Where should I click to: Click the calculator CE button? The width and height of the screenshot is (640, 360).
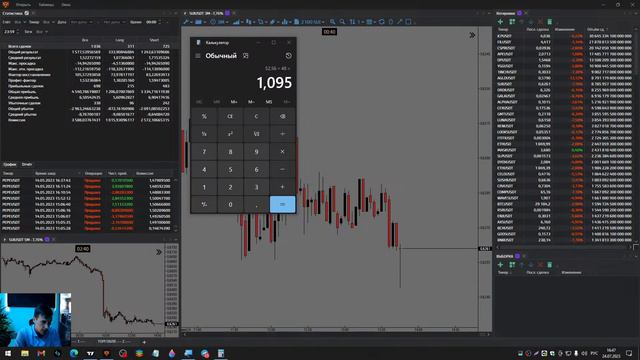pos(230,116)
